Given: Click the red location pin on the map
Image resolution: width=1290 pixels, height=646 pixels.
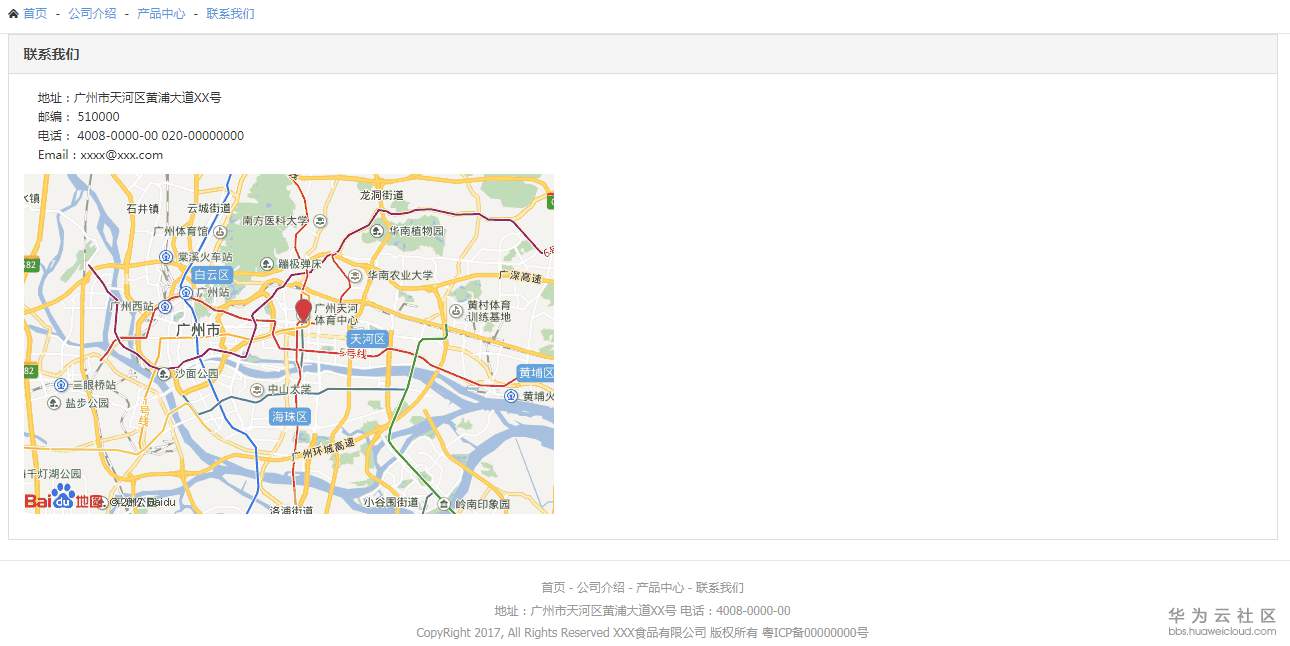Looking at the screenshot, I should (303, 310).
